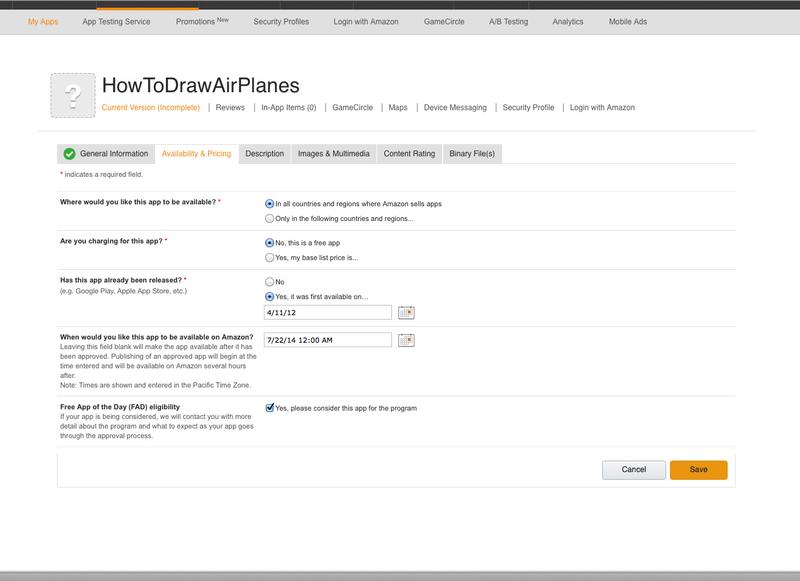Open Analytics in navigation bar
This screenshot has width=800, height=581.
(568, 21)
